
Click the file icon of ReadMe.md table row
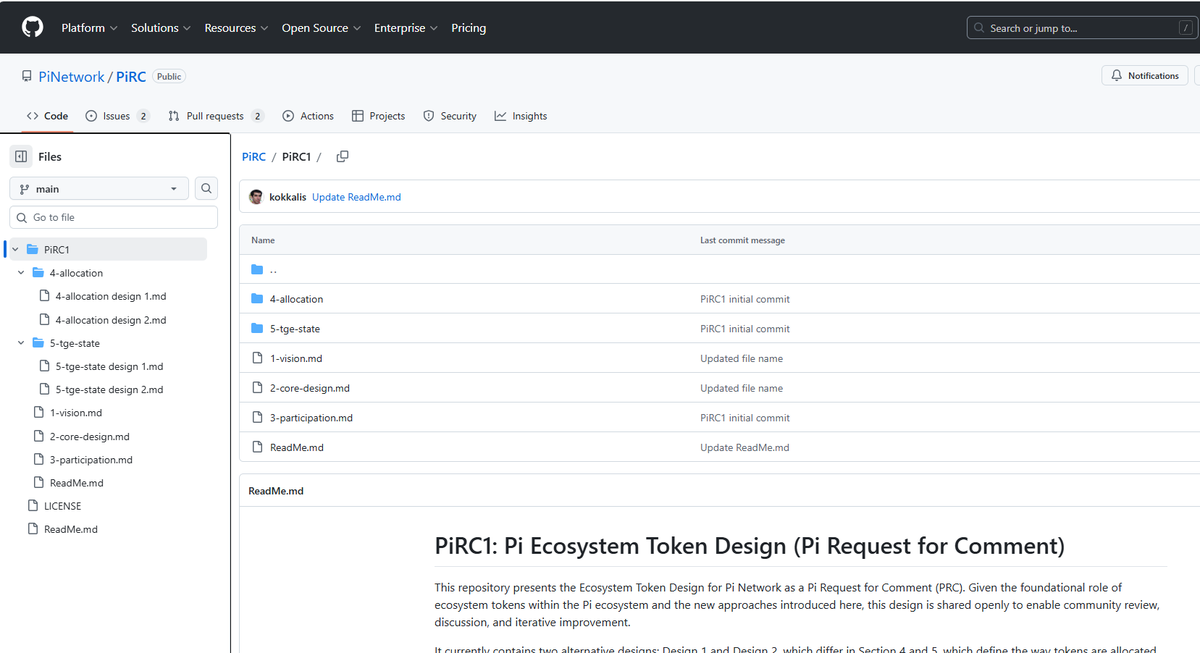(x=257, y=448)
